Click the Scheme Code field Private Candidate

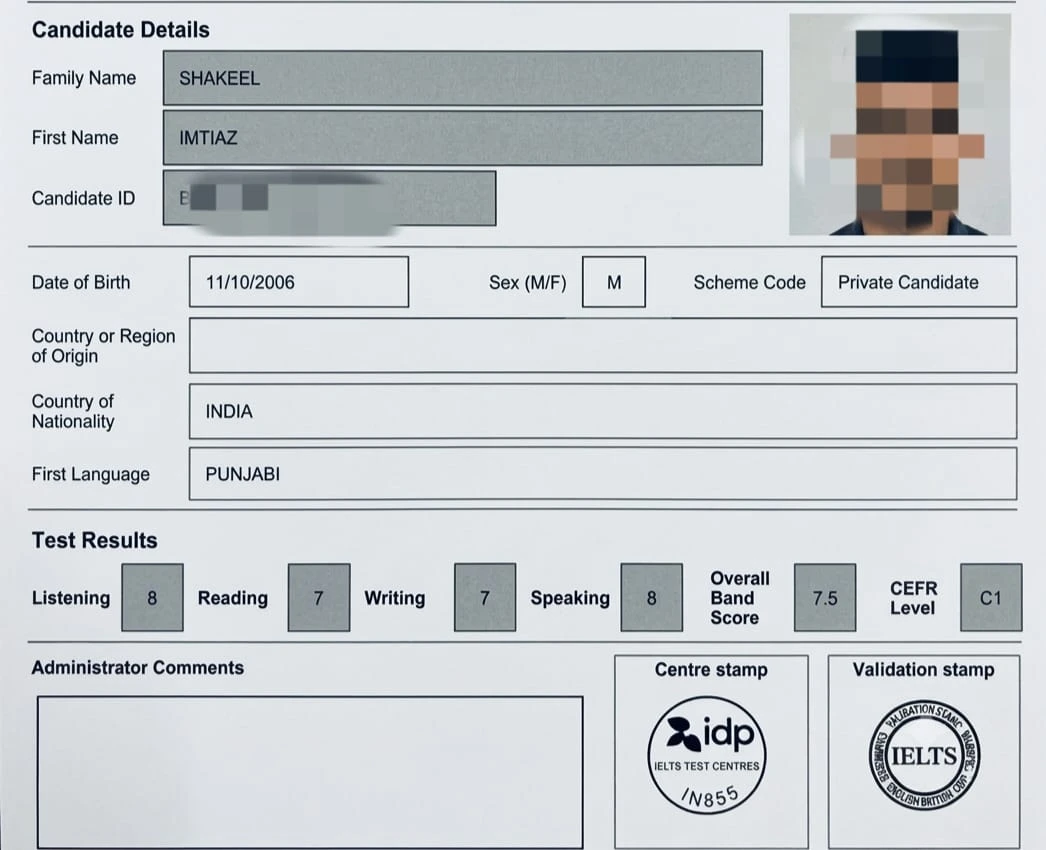pos(919,282)
